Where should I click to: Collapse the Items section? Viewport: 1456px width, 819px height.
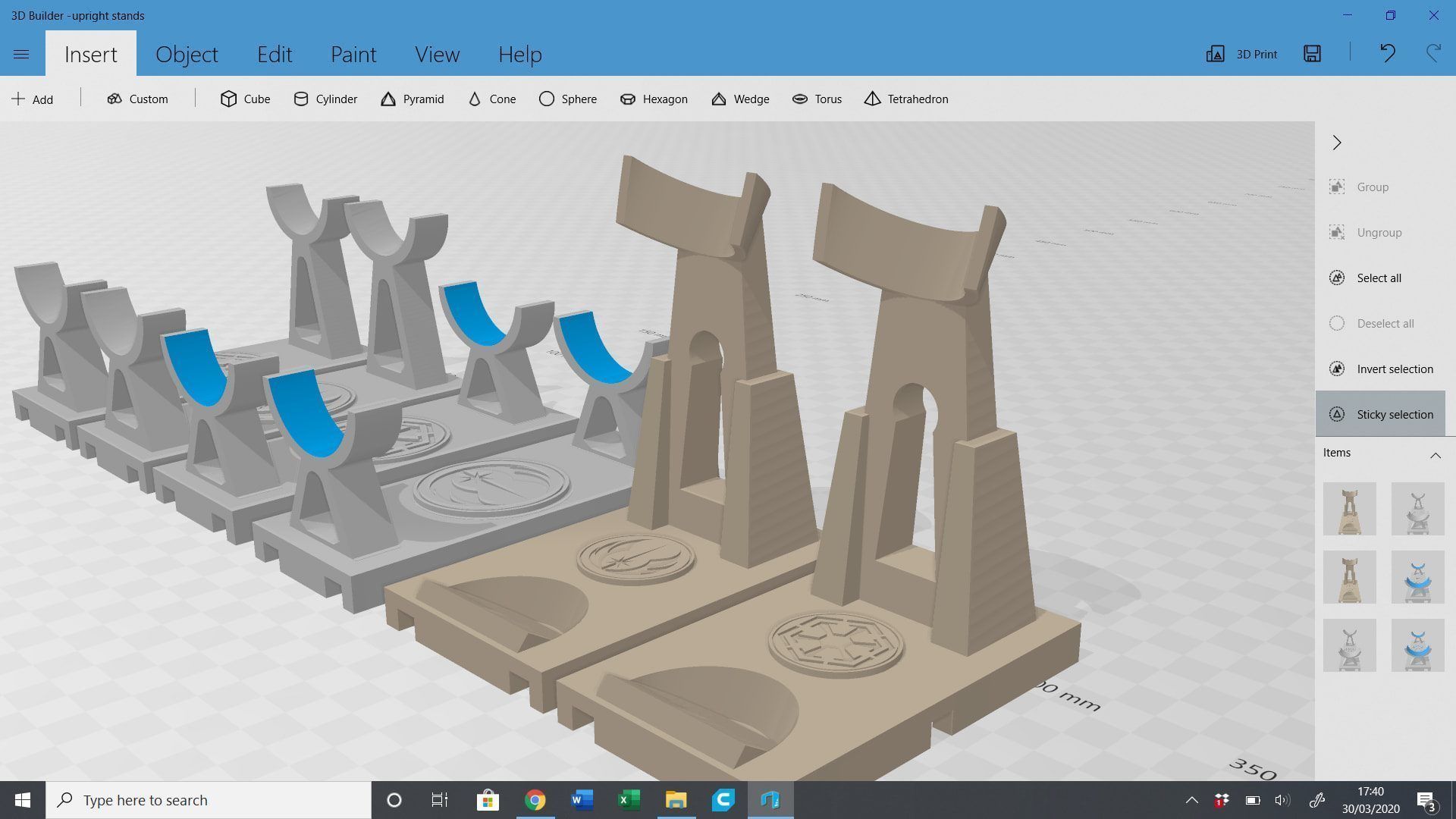(1435, 455)
